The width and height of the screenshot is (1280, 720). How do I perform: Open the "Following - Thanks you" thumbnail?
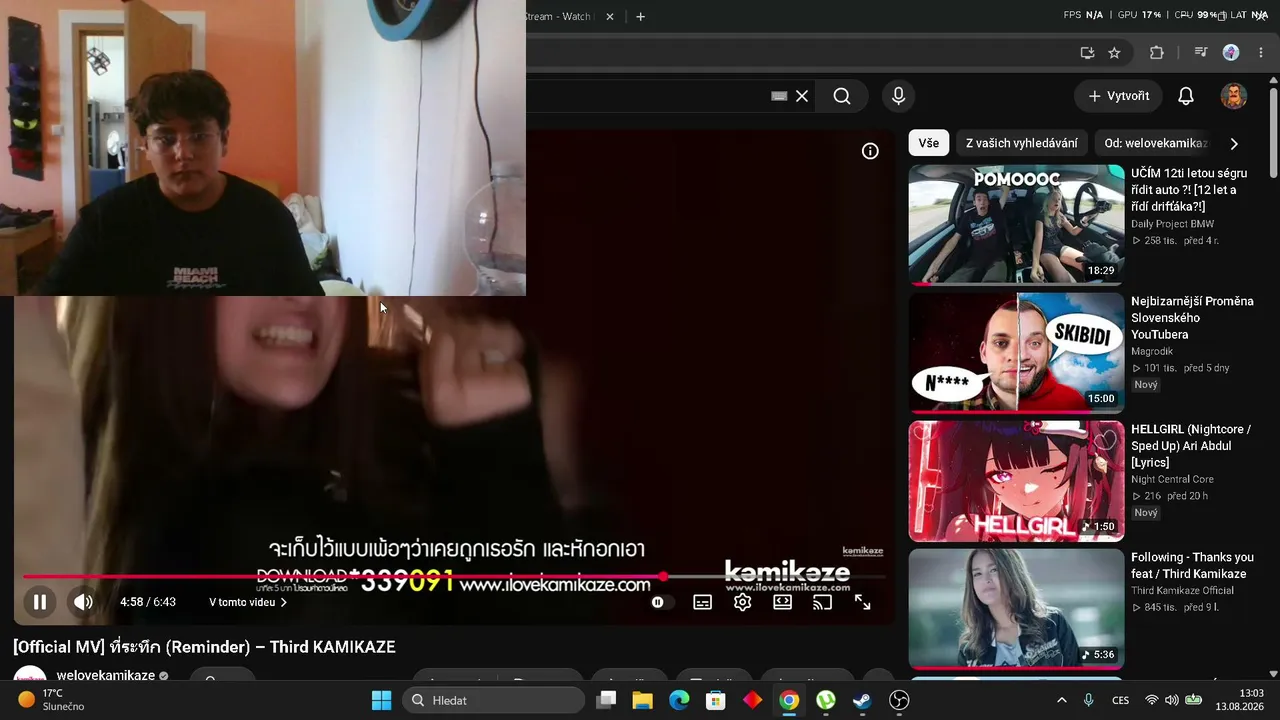tap(1016, 609)
